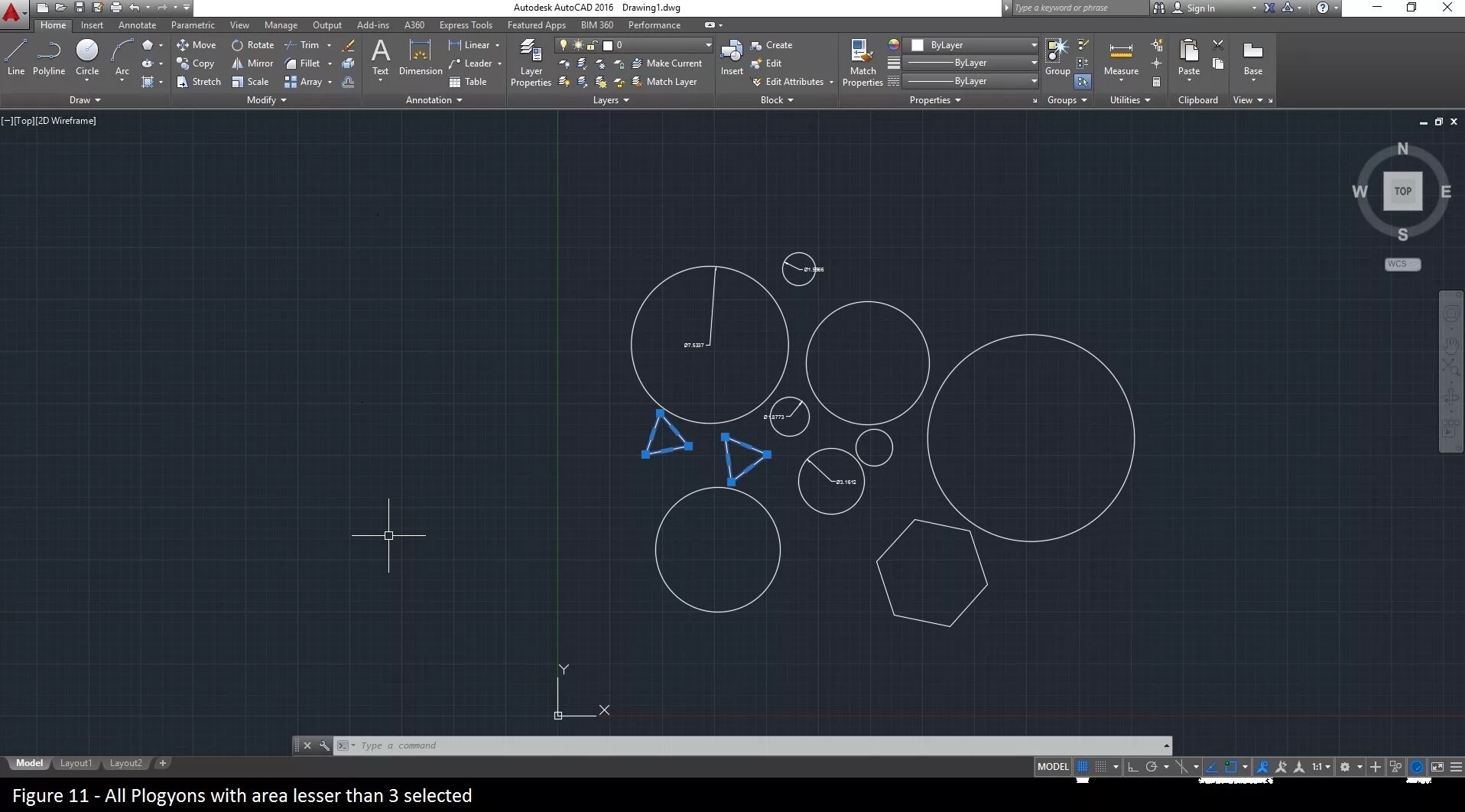Open the Insert ribbon tab
Viewport: 1465px width, 812px height.
(92, 25)
